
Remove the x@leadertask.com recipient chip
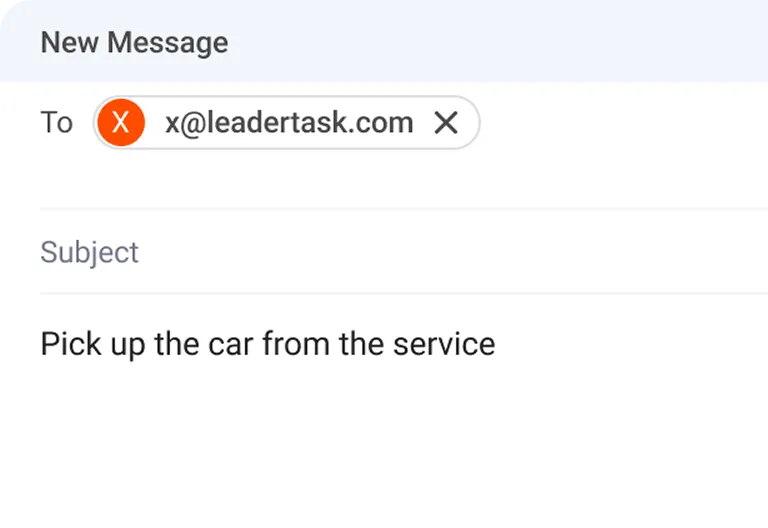(446, 123)
